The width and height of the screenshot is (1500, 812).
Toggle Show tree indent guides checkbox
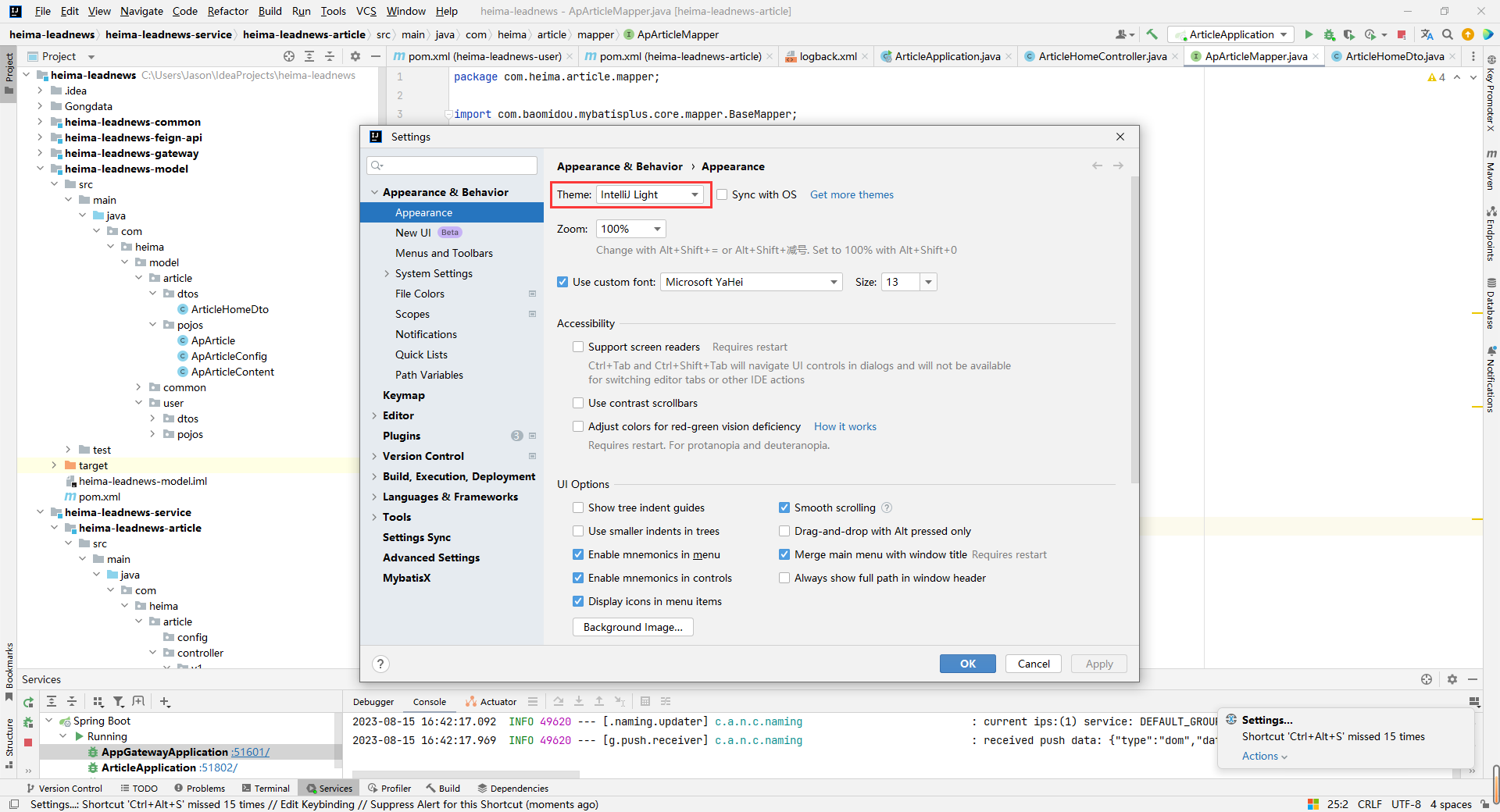578,507
